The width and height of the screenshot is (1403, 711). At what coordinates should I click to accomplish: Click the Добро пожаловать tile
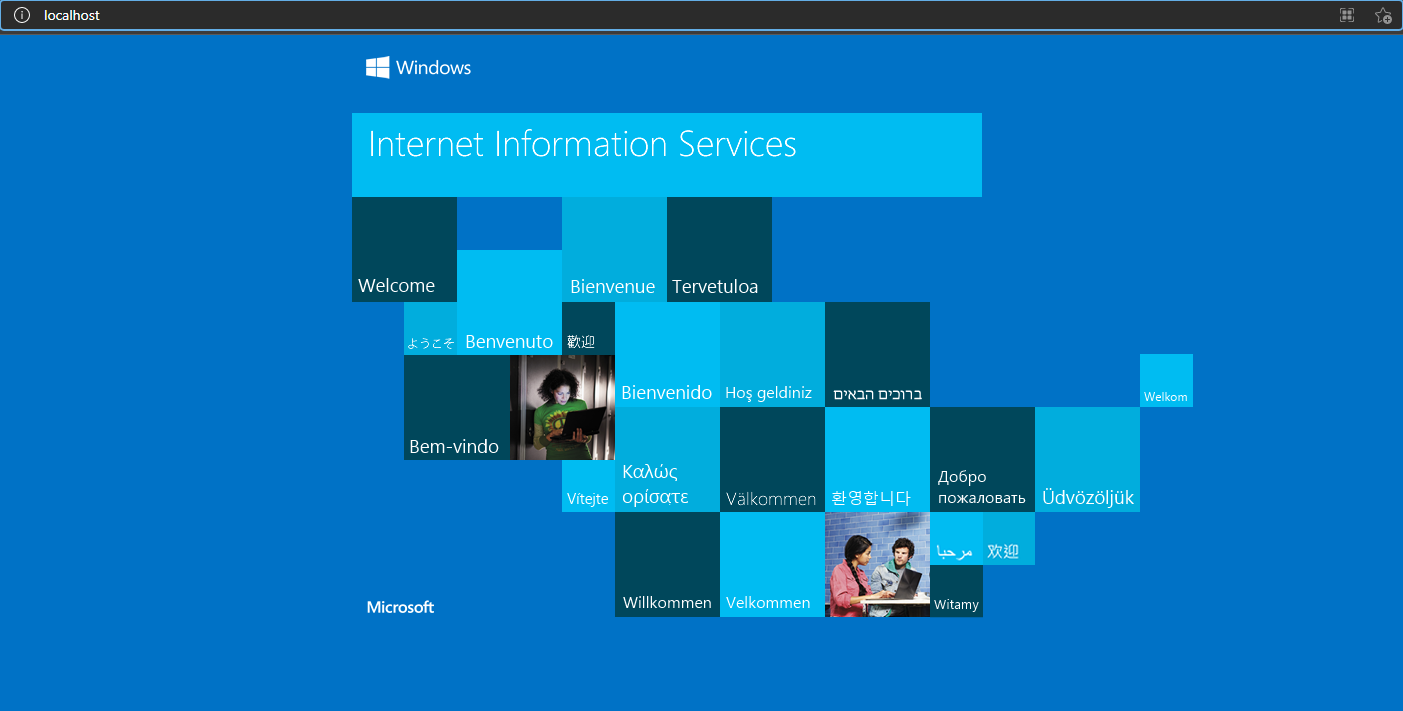pyautogui.click(x=982, y=459)
